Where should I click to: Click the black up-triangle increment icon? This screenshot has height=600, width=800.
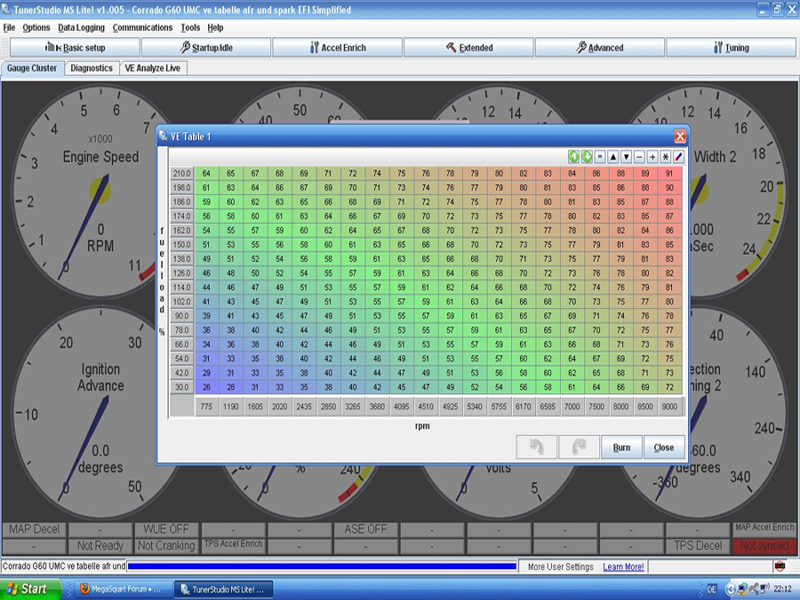point(613,157)
